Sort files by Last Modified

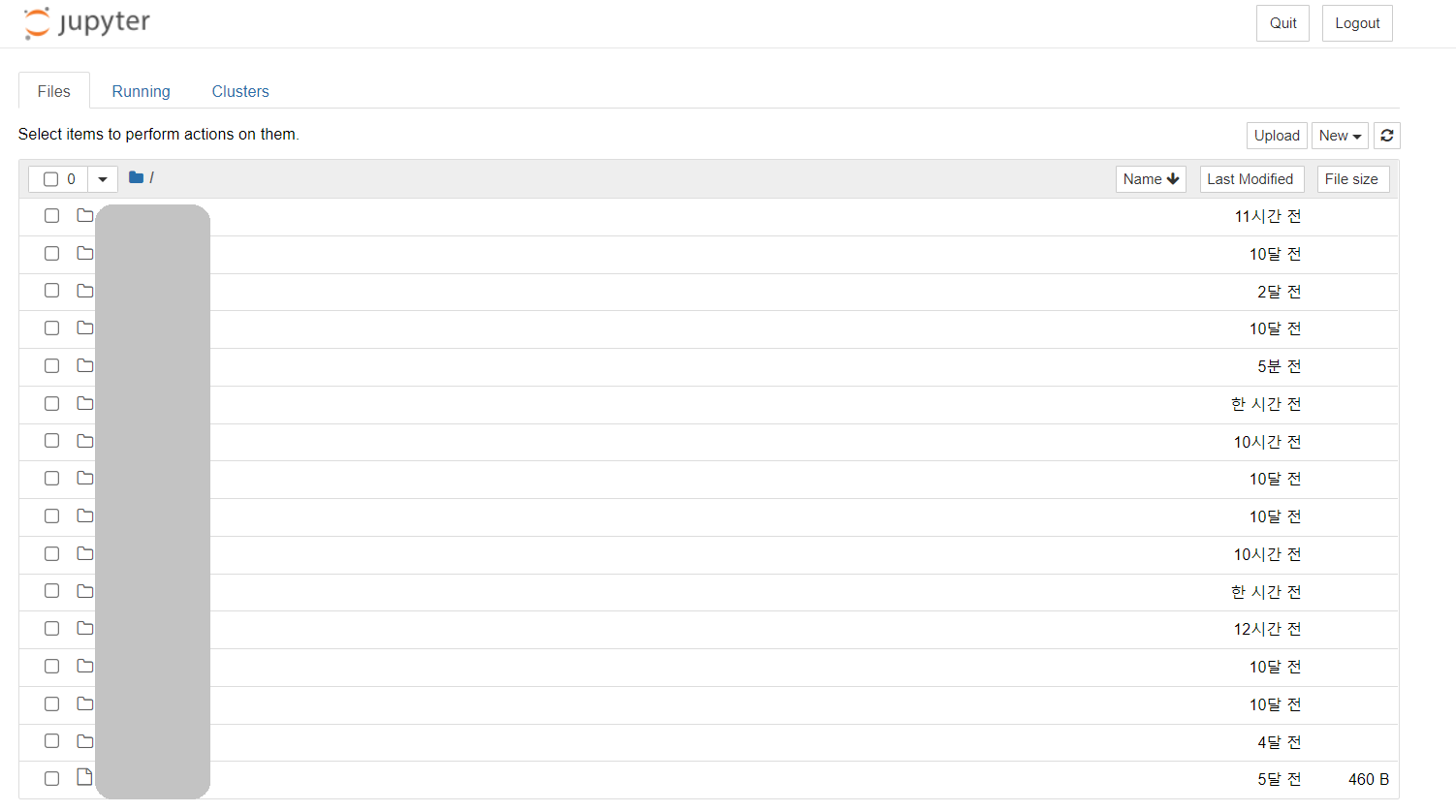tap(1250, 178)
